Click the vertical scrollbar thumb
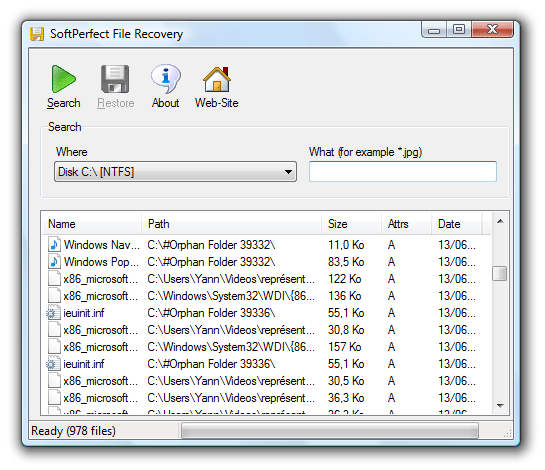 (x=500, y=273)
